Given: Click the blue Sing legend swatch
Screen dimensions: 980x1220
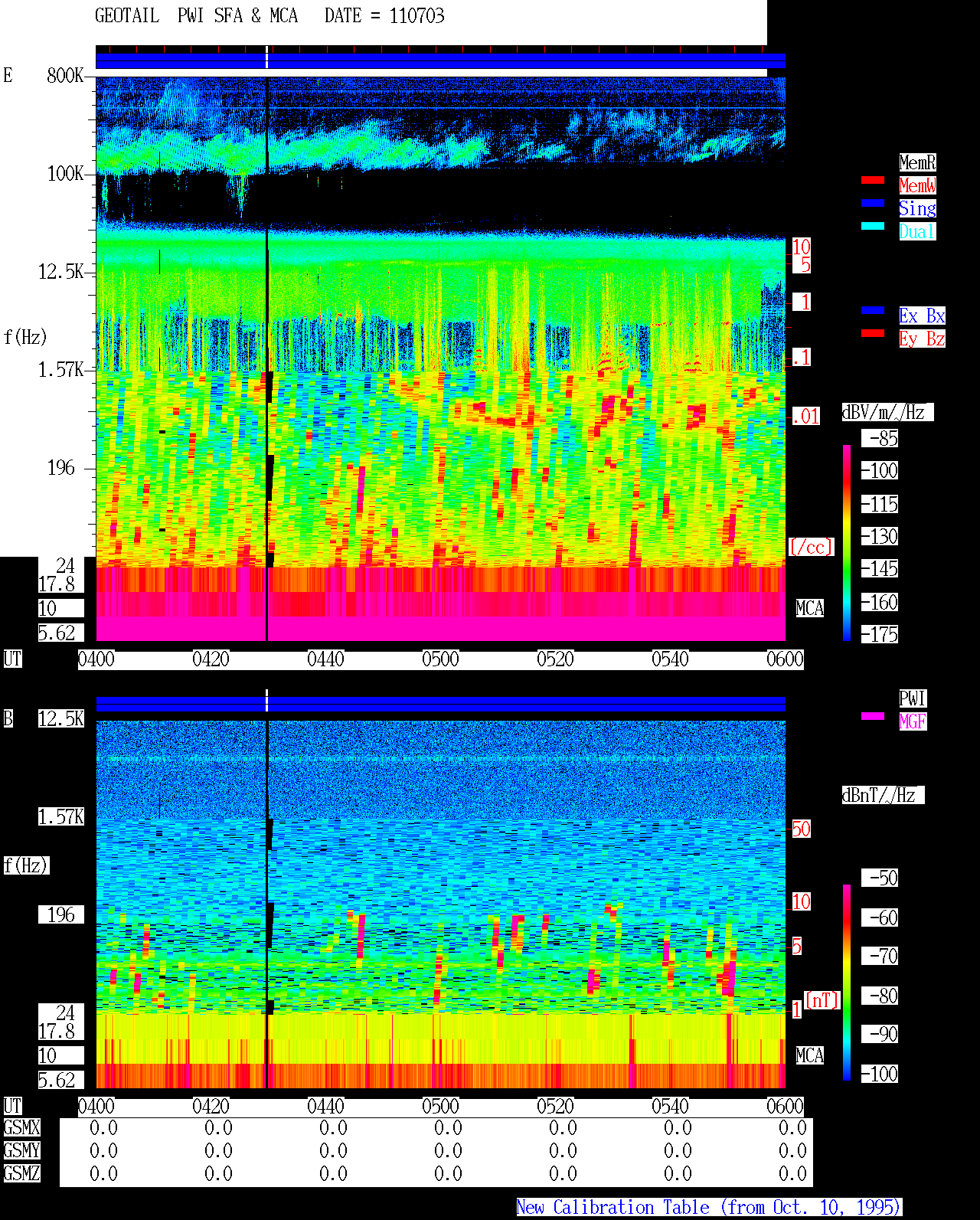Looking at the screenshot, I should 873,203.
